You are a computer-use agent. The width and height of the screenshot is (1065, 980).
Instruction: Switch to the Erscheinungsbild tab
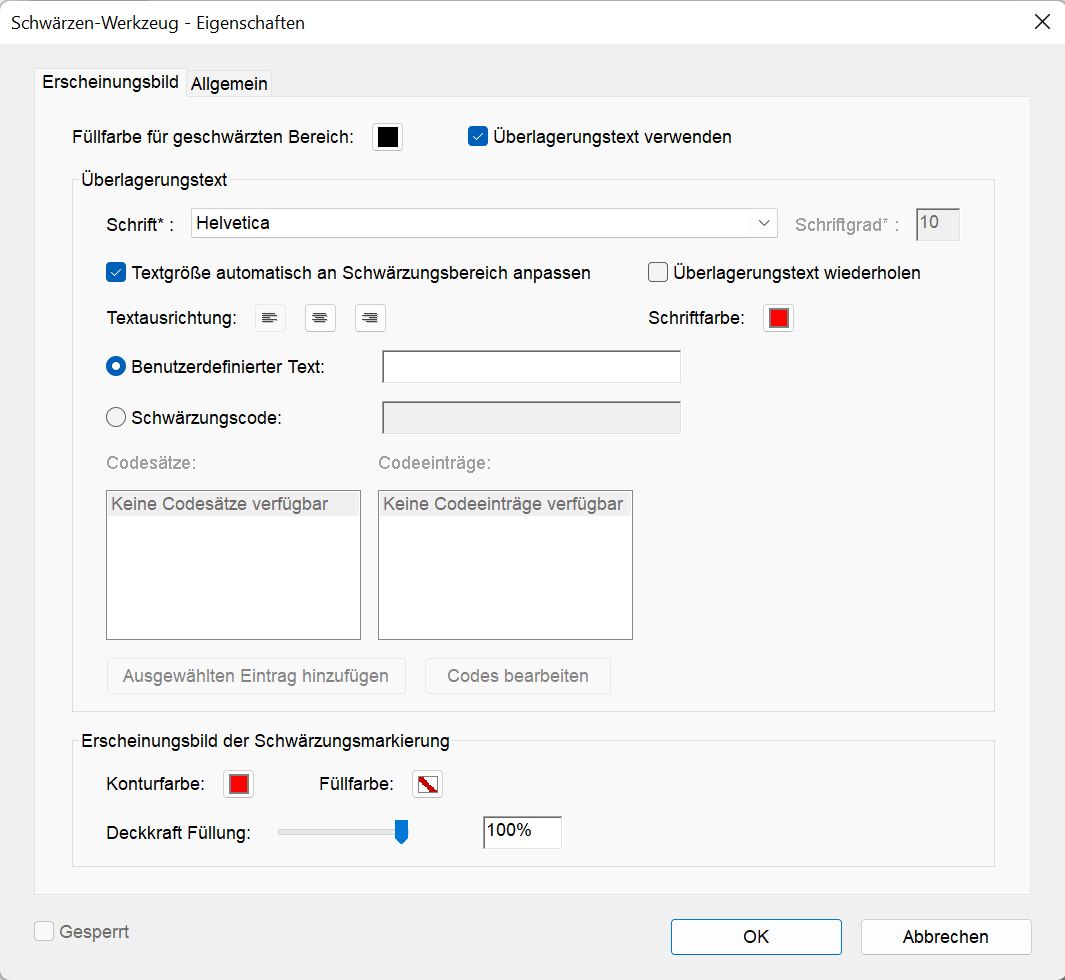110,83
